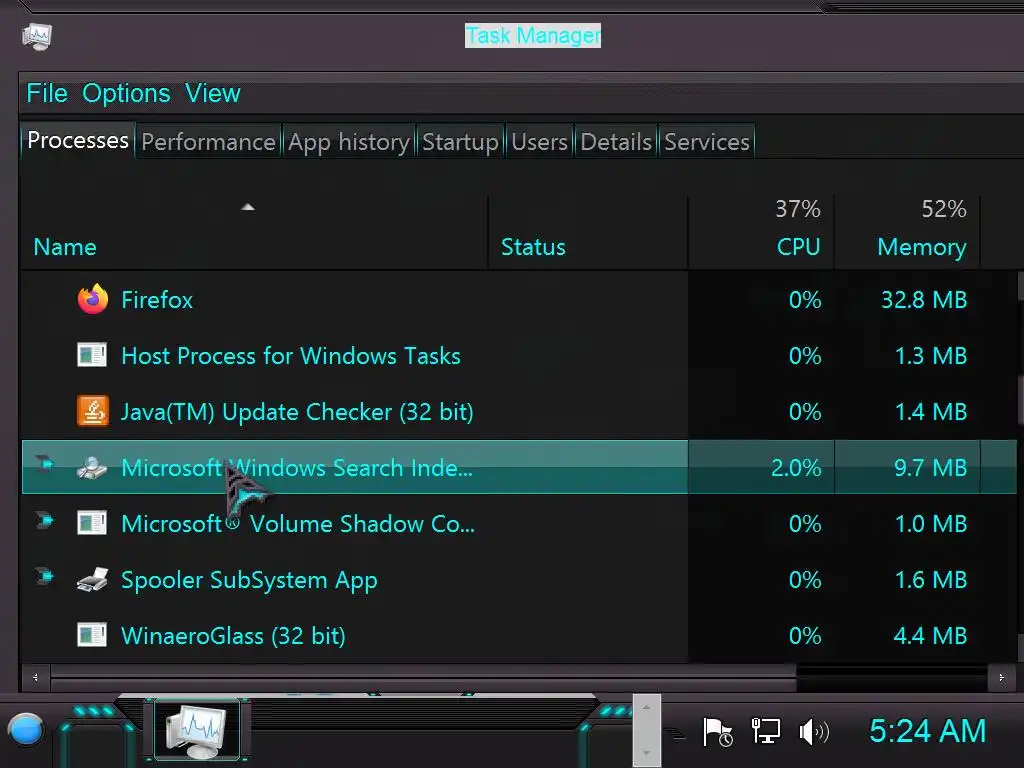This screenshot has height=768, width=1024.
Task: Click the 1.0 MB Volume Shadow memory value
Action: pyautogui.click(x=931, y=523)
